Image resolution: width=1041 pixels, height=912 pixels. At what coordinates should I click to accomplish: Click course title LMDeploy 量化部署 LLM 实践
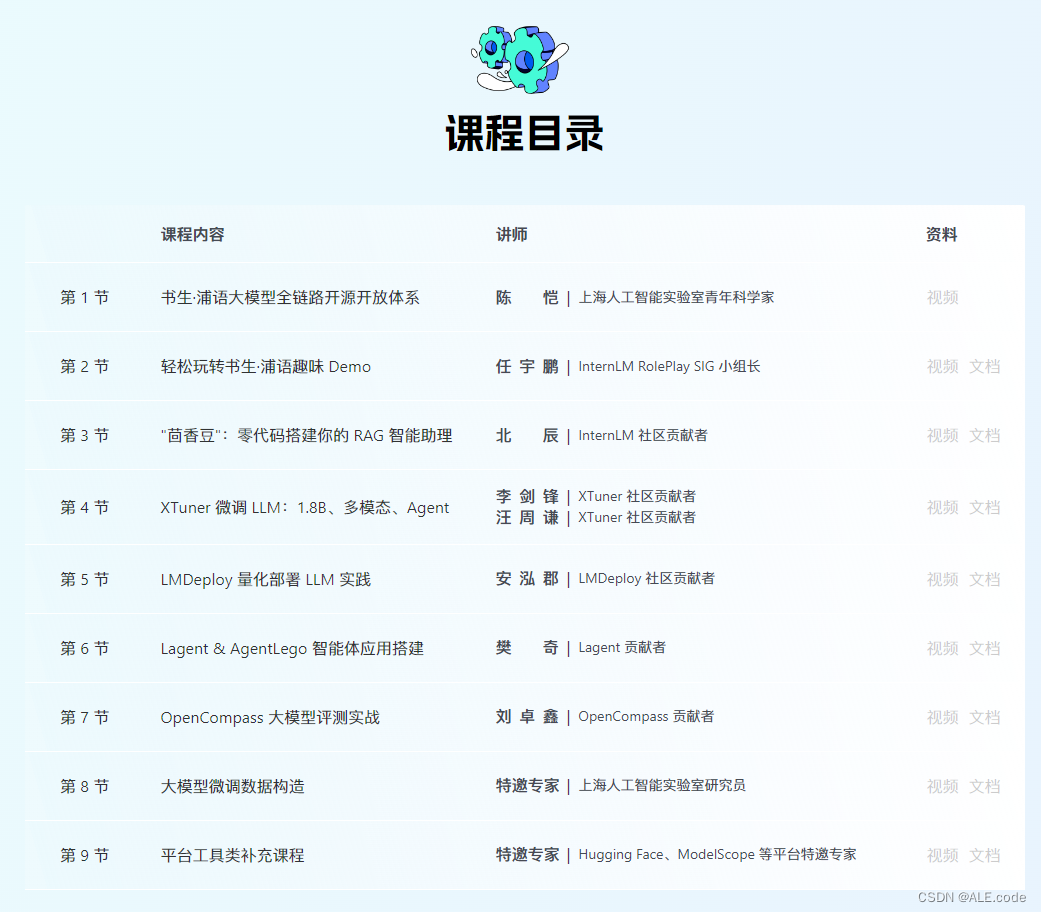click(x=266, y=579)
